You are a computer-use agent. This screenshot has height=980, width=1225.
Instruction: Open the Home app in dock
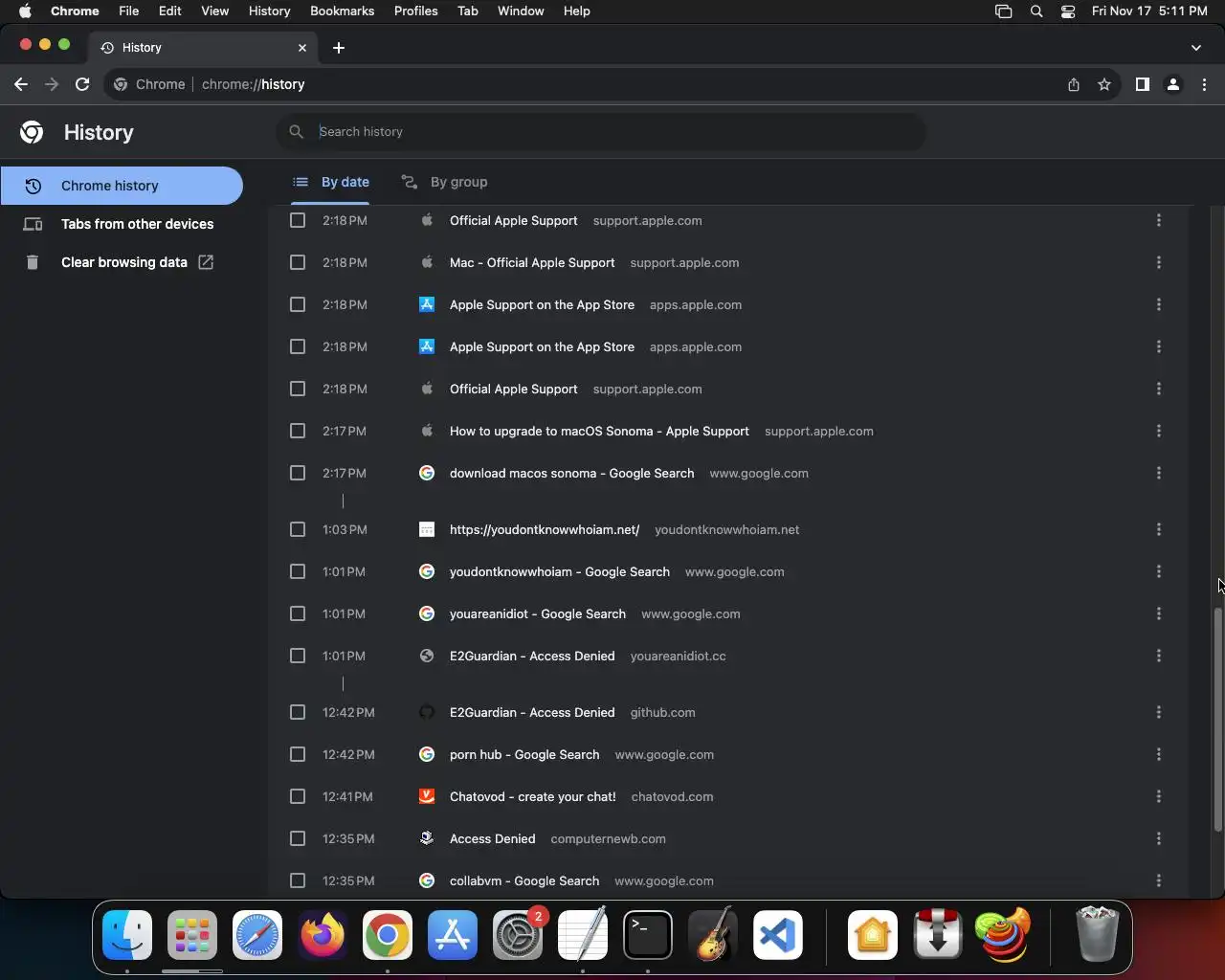pyautogui.click(x=873, y=935)
